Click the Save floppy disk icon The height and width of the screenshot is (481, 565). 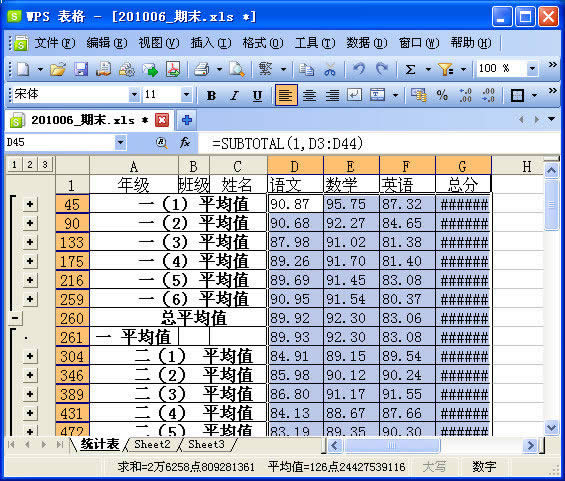coord(81,69)
